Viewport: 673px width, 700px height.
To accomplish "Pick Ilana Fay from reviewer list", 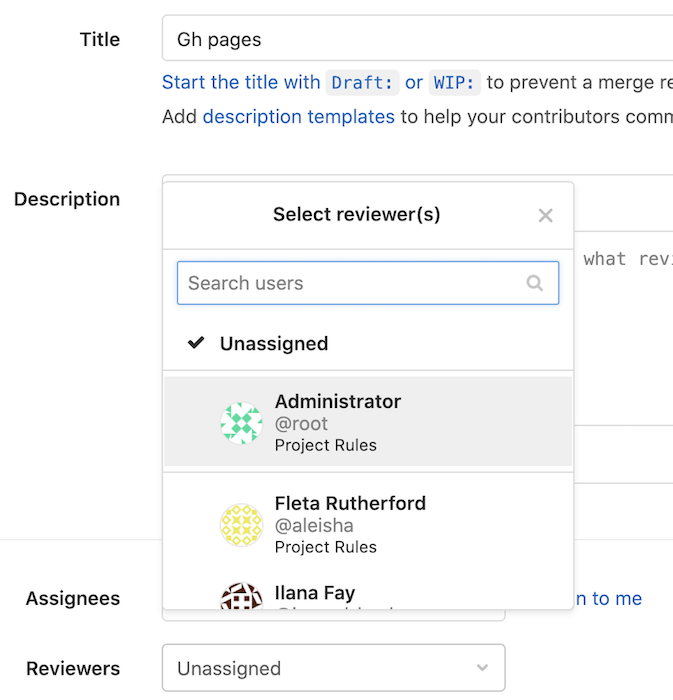I will pyautogui.click(x=315, y=594).
